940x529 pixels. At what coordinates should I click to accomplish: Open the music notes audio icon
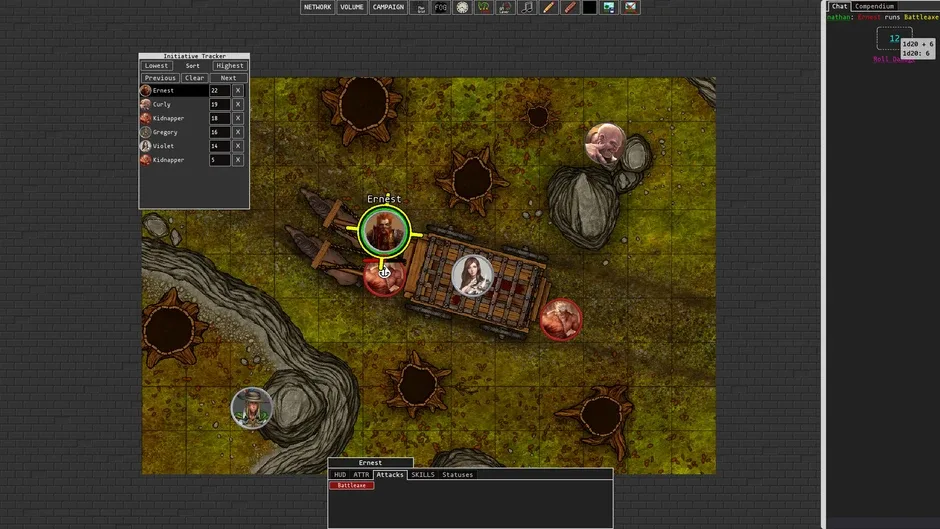(x=526, y=7)
